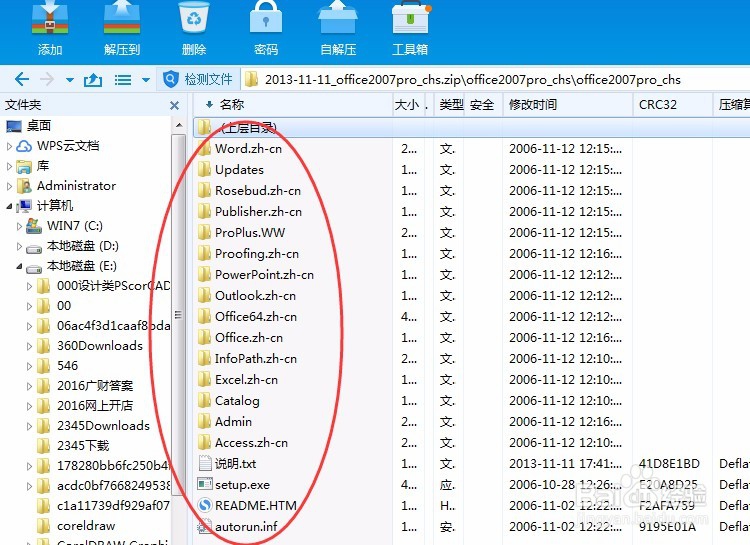750x545 pixels.
Task: Click the 自解压 (Self-extract) icon
Action: [x=338, y=18]
